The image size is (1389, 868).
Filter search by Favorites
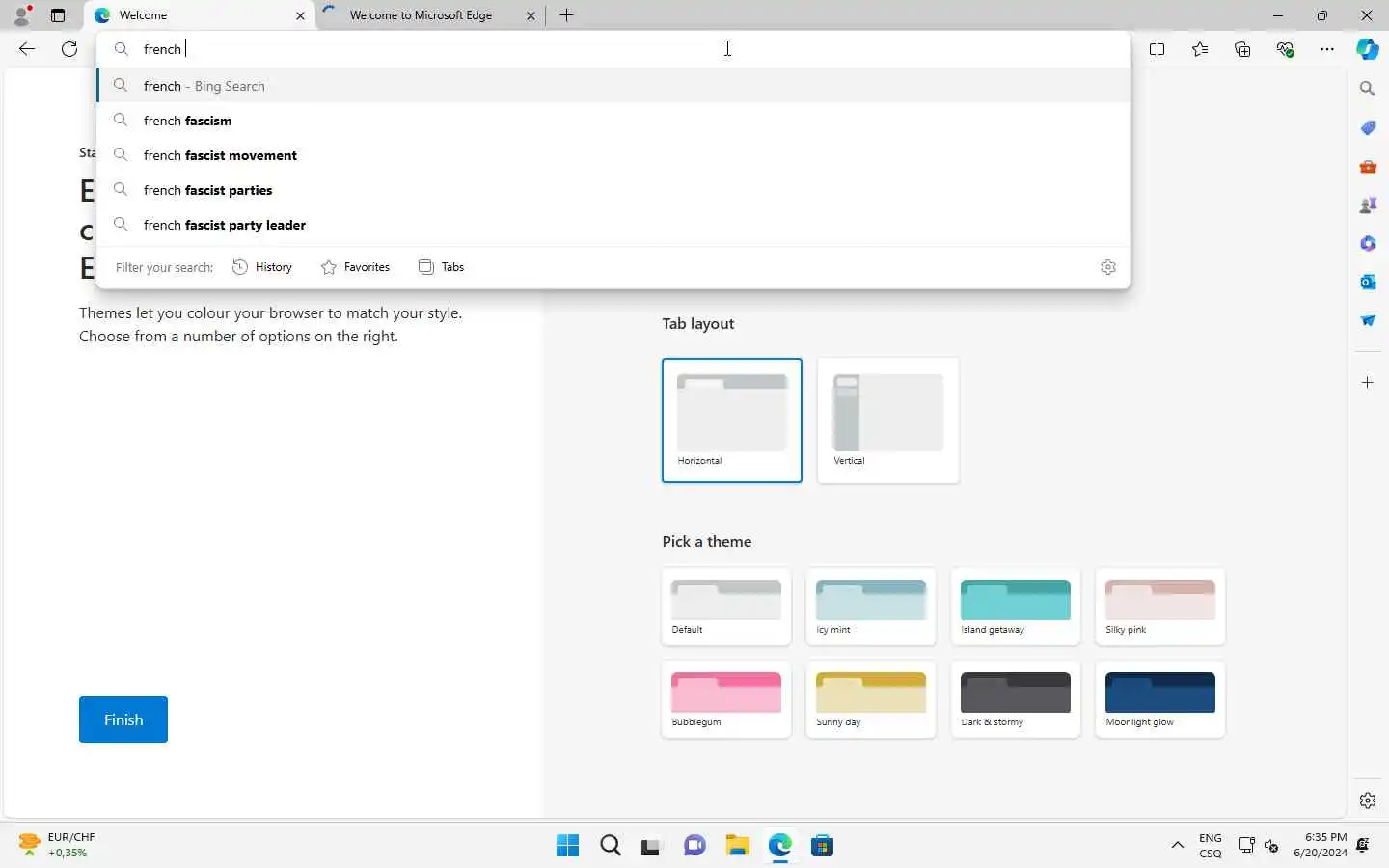pos(355,267)
